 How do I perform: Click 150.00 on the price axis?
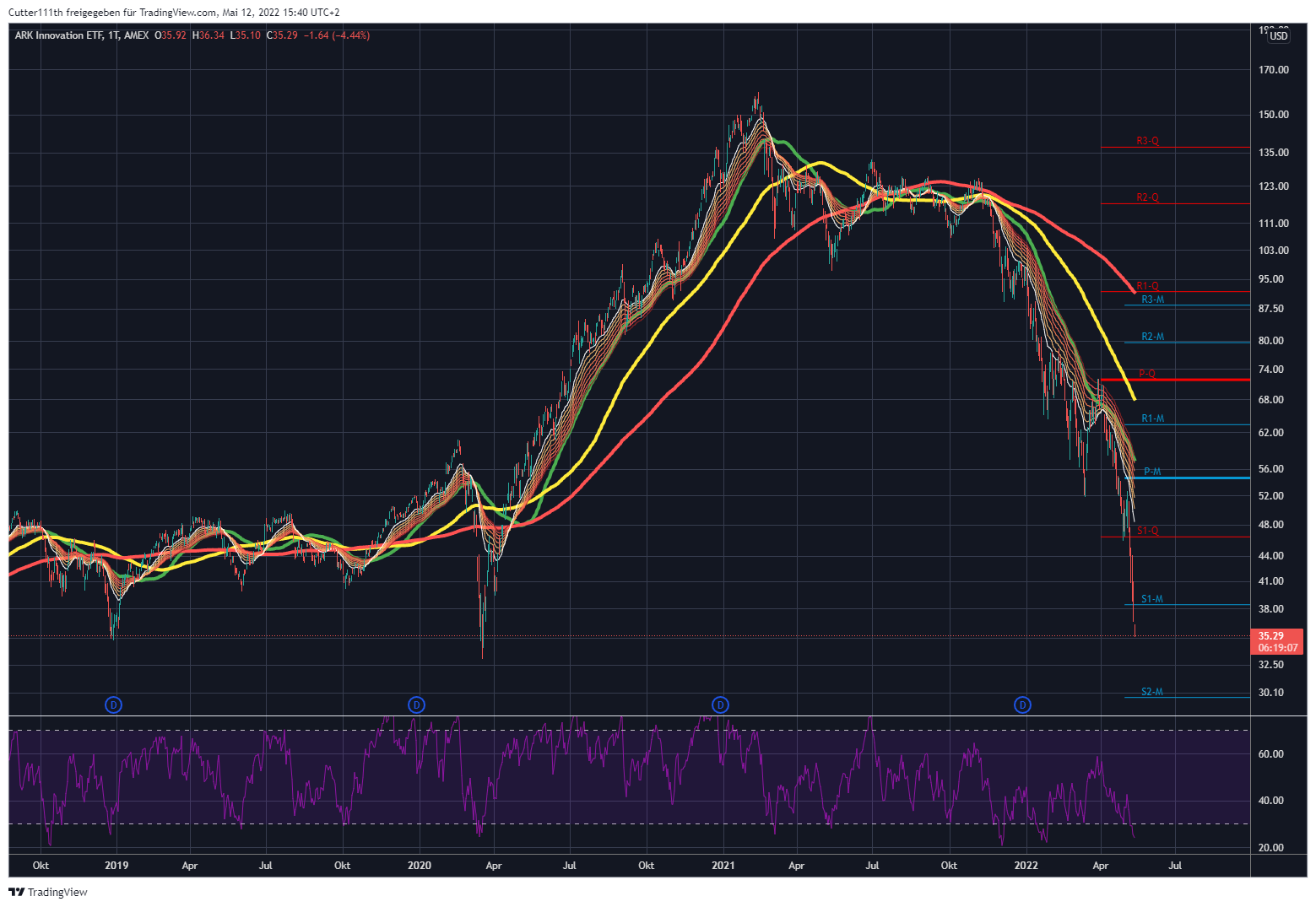click(1274, 115)
